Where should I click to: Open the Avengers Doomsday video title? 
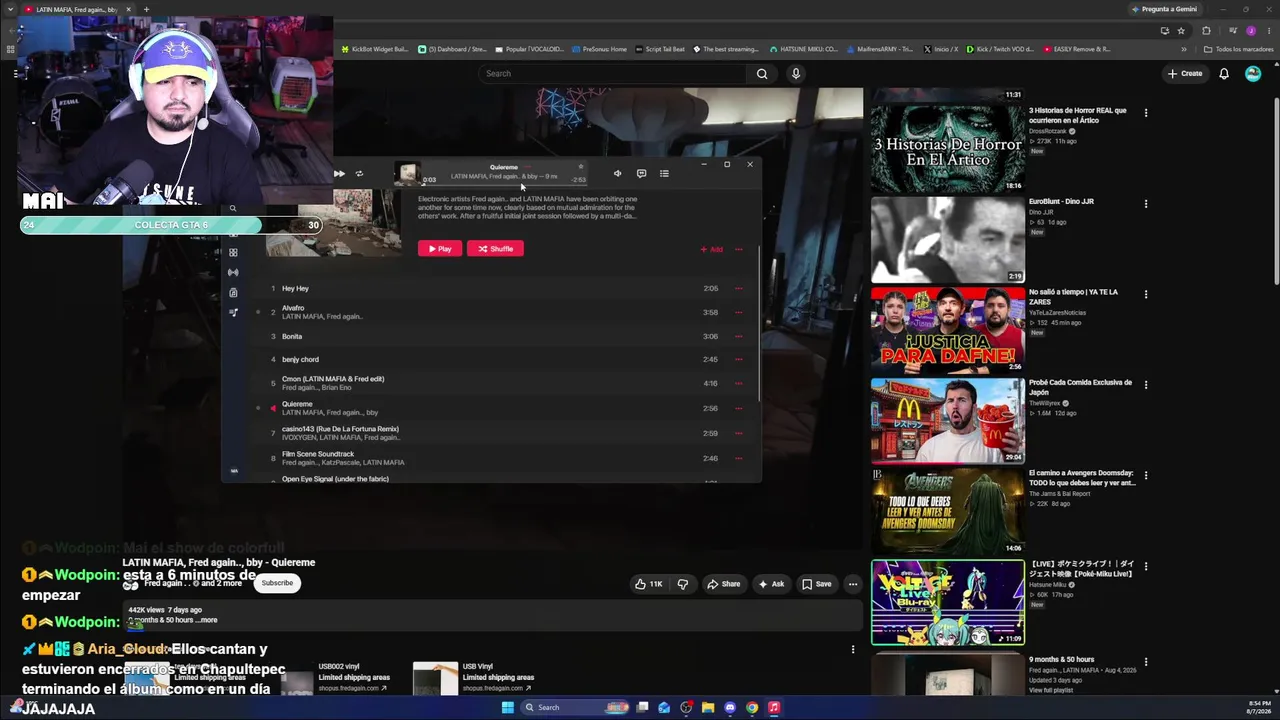[x=1082, y=478]
